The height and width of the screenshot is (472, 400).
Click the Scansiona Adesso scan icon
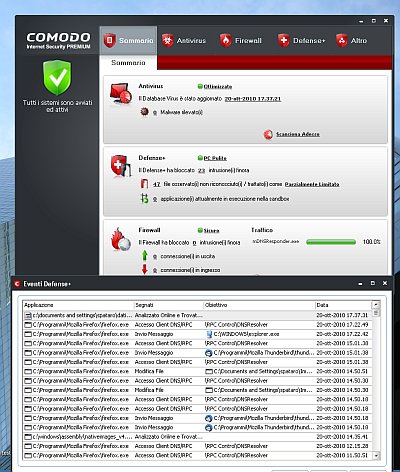coord(268,134)
